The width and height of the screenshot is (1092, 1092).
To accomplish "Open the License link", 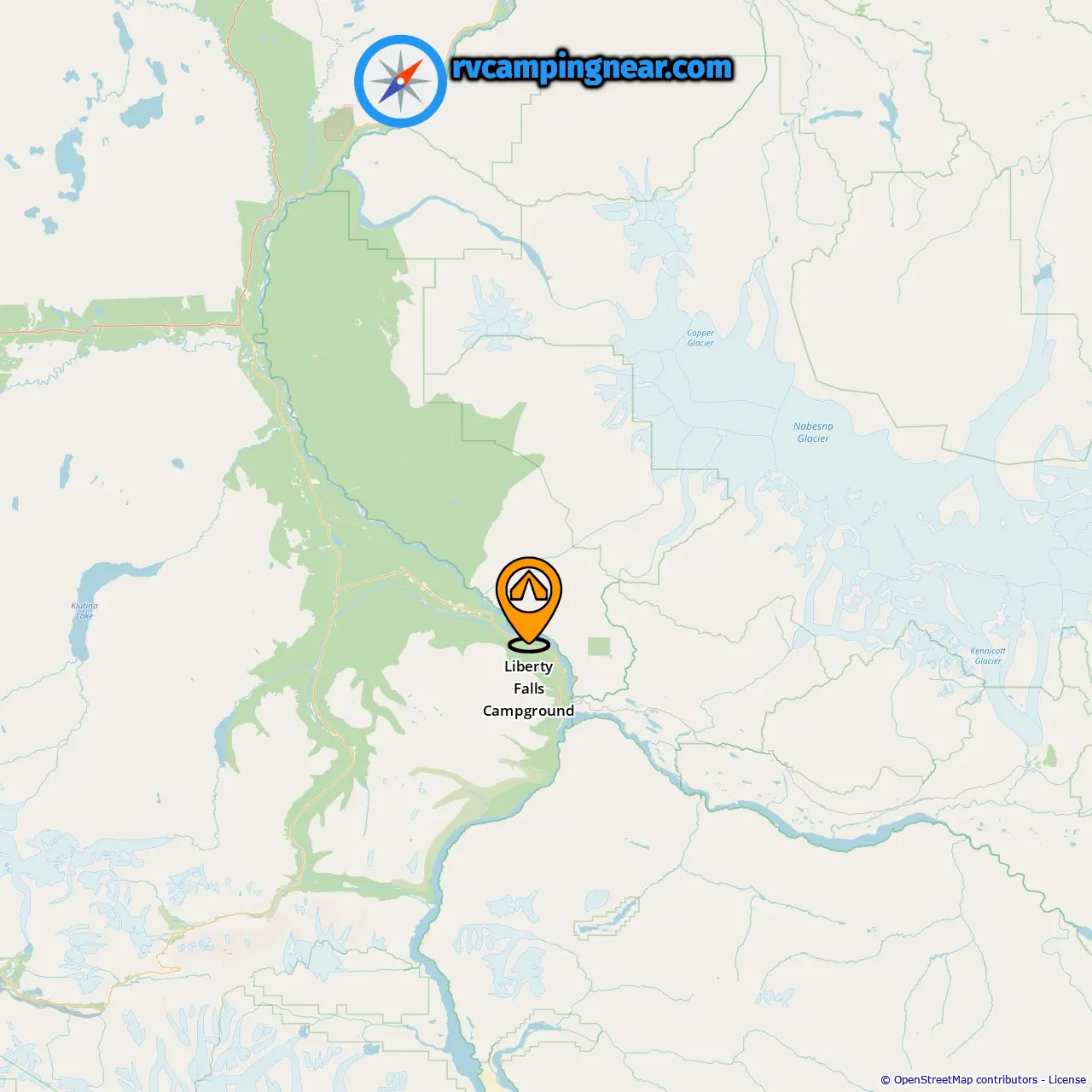I will pyautogui.click(x=1067, y=1080).
